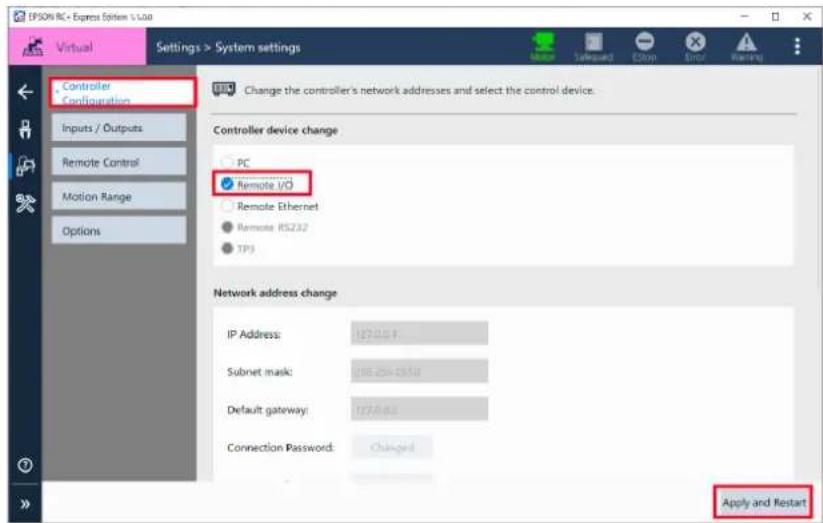Click the Subnet mask field
The image size is (823, 523).
pos(419,371)
